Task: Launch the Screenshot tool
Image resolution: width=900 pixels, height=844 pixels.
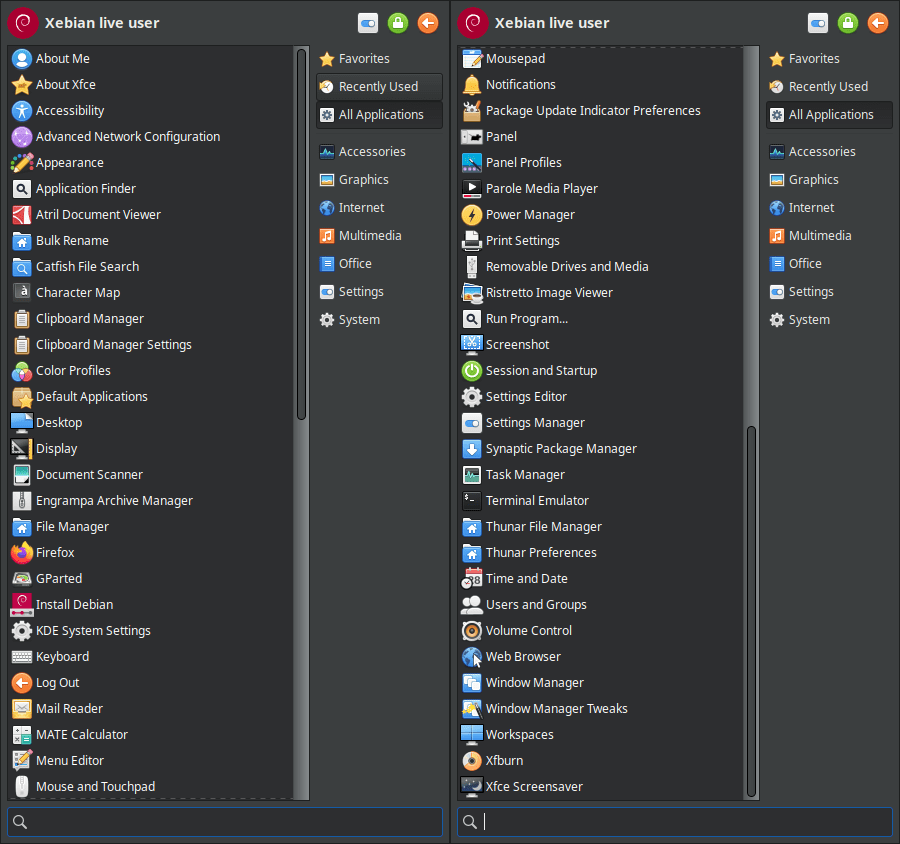Action: tap(517, 345)
